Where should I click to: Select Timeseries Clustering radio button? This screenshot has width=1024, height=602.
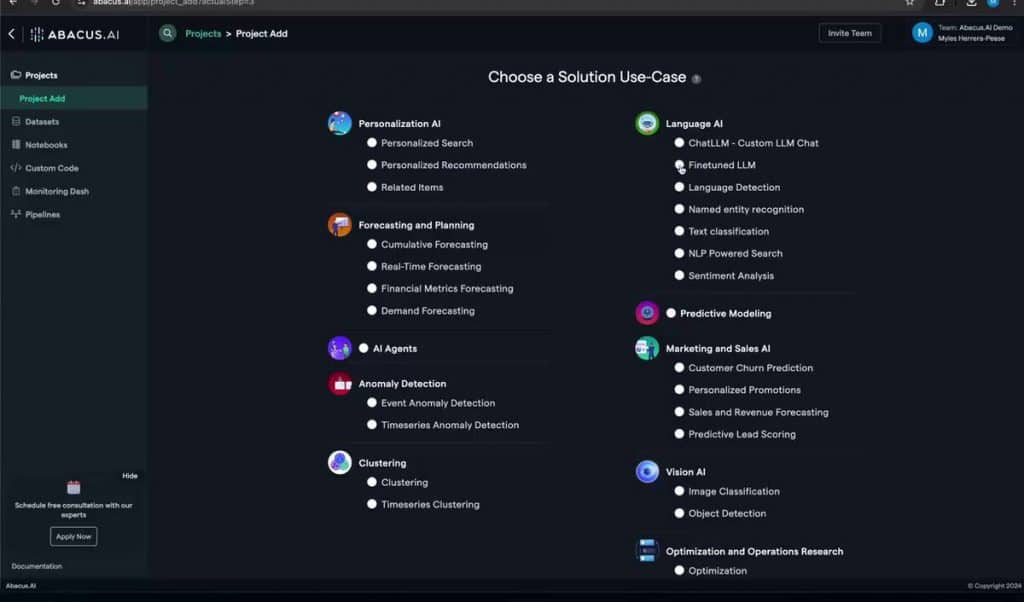pyautogui.click(x=372, y=504)
